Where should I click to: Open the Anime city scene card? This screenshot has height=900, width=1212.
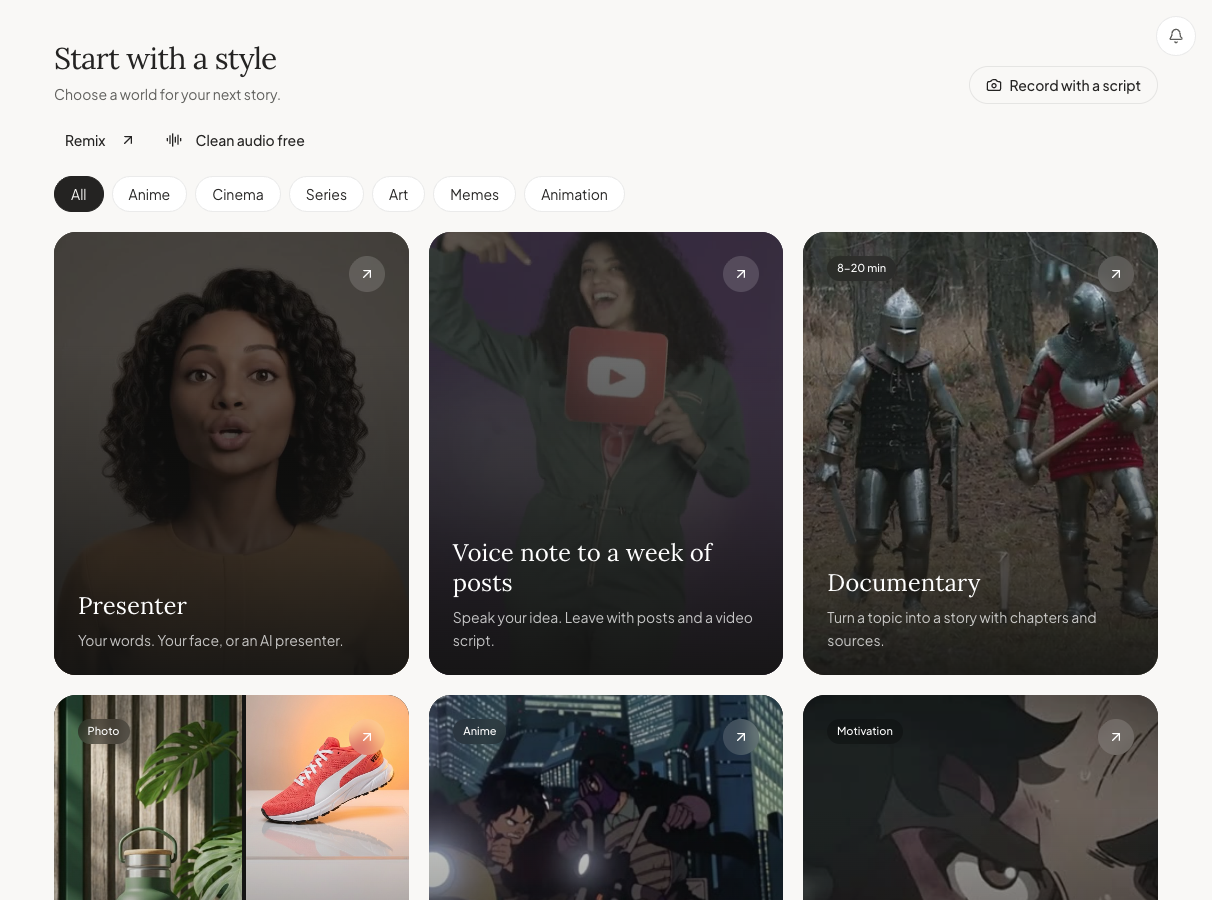tap(606, 797)
